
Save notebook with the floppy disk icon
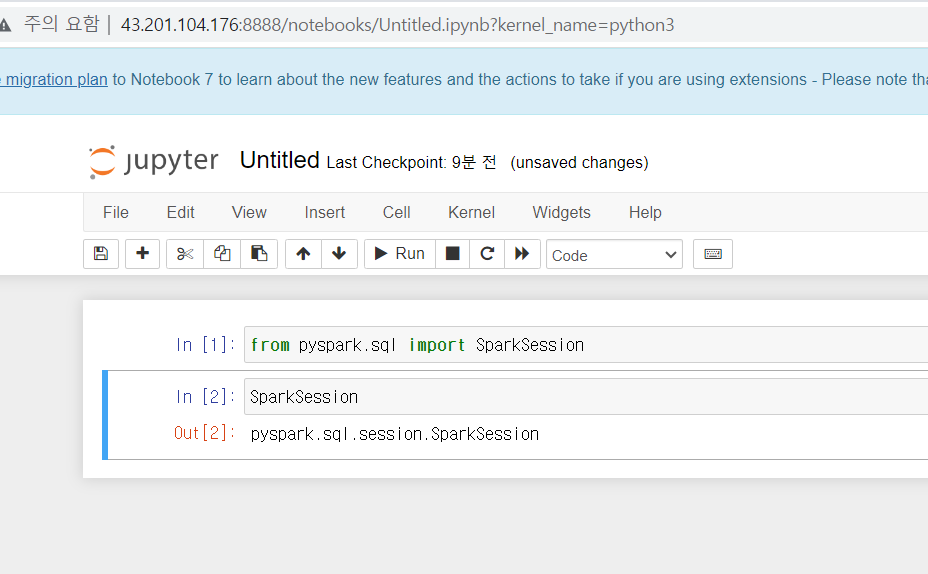click(x=101, y=254)
